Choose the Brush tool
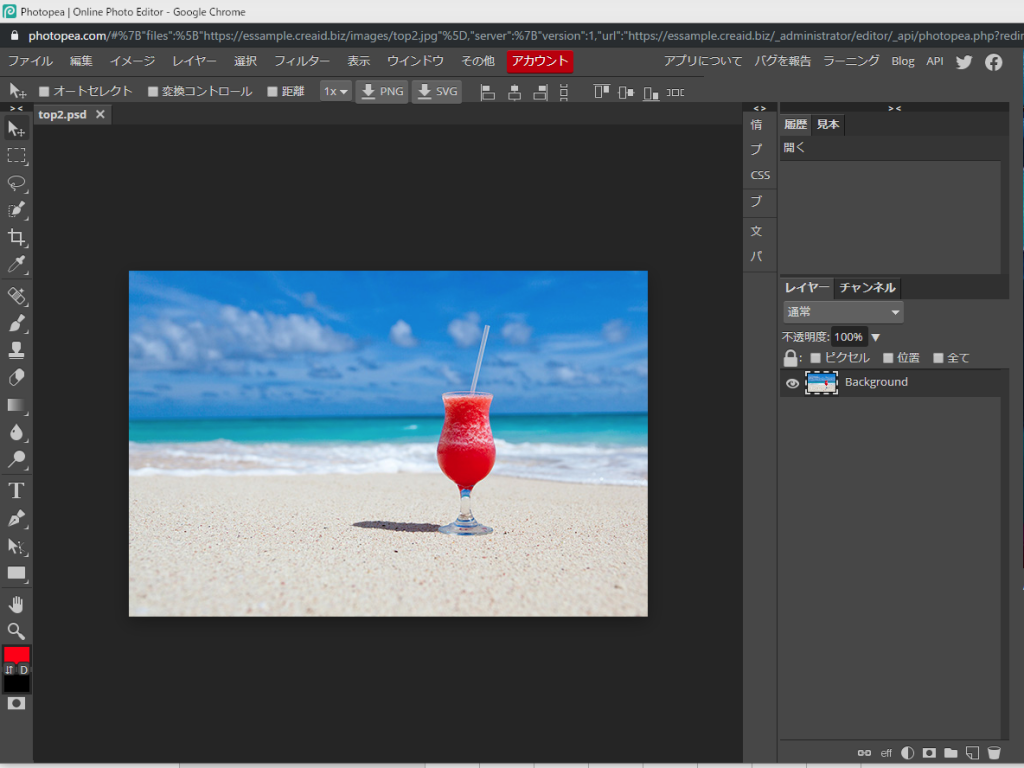The height and width of the screenshot is (768, 1024). click(16, 323)
